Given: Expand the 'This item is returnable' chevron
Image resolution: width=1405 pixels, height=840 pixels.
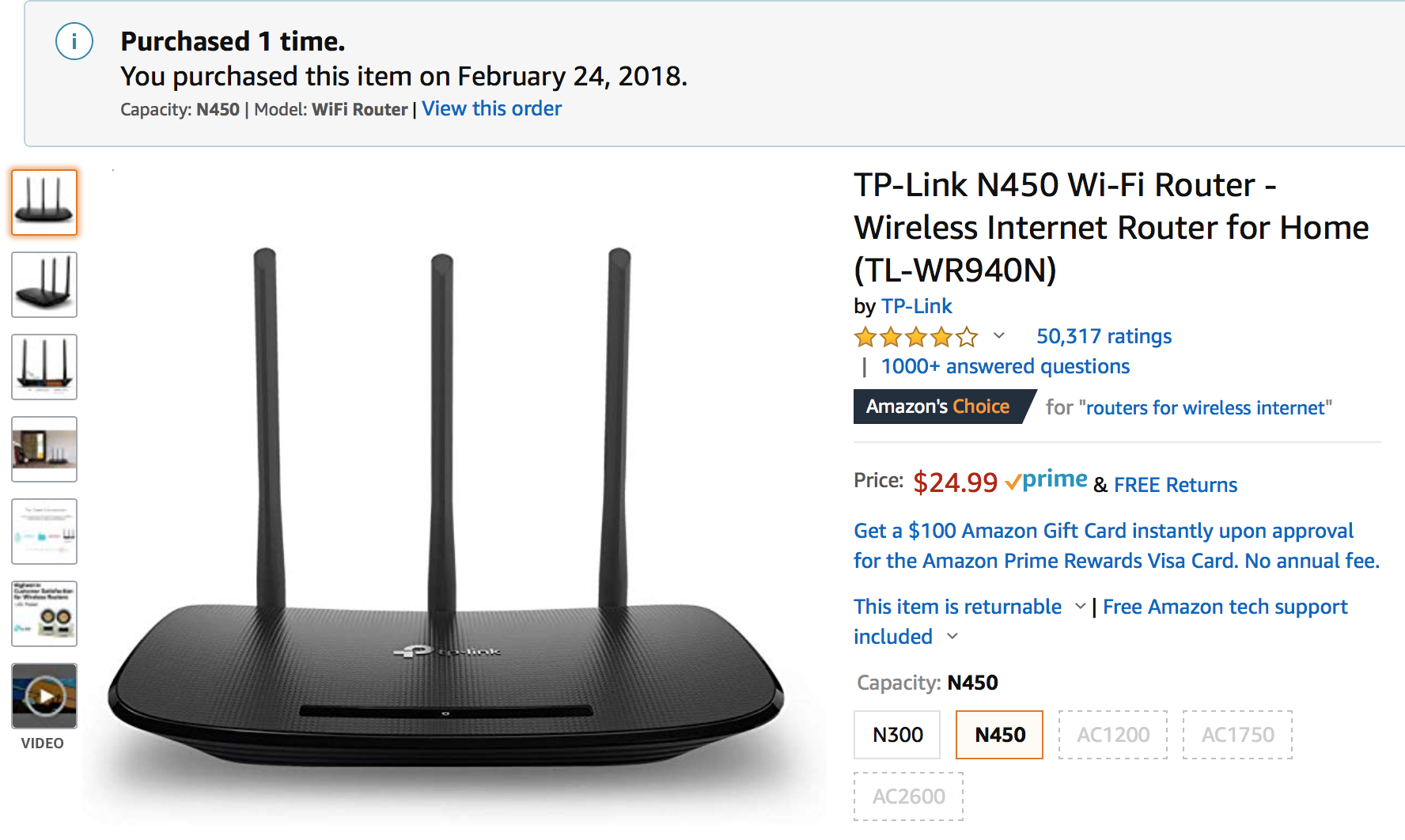Looking at the screenshot, I should pyautogui.click(x=1080, y=607).
